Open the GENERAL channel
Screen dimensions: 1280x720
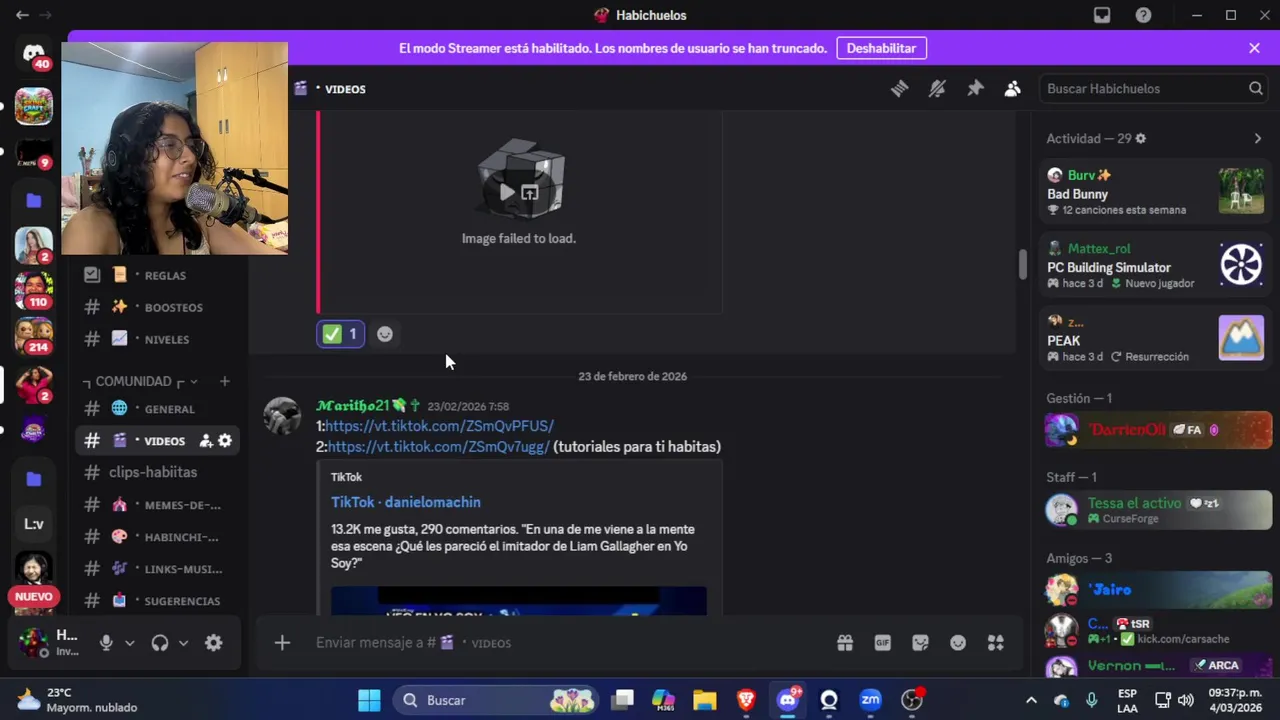[x=160, y=408]
